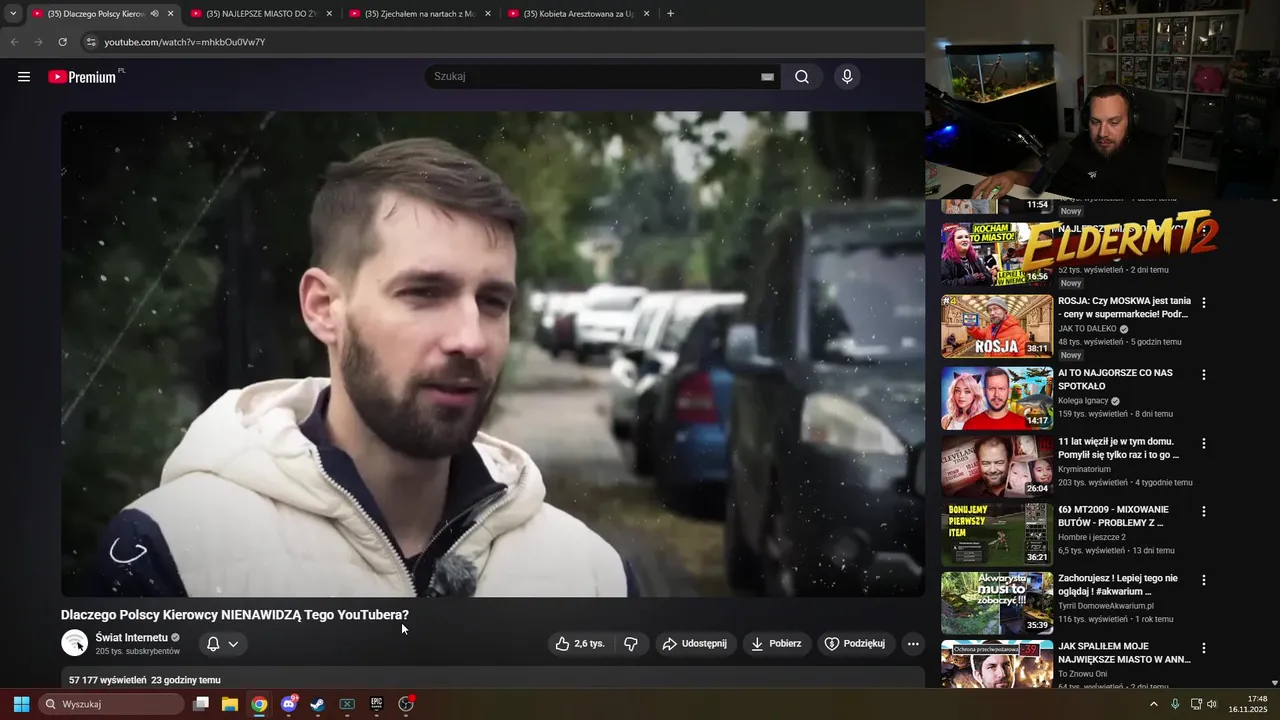This screenshot has width=1280, height=720.
Task: Go forward in Chrome history
Action: pyautogui.click(x=38, y=42)
